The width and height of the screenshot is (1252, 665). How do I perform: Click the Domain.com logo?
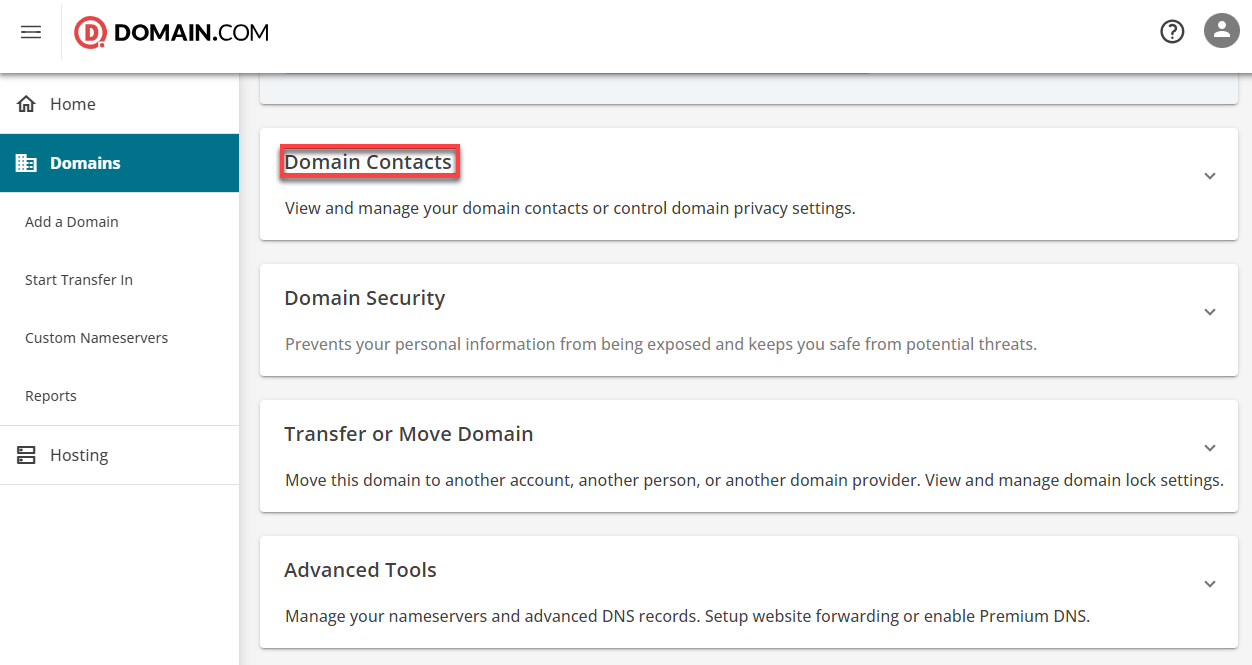[x=171, y=33]
